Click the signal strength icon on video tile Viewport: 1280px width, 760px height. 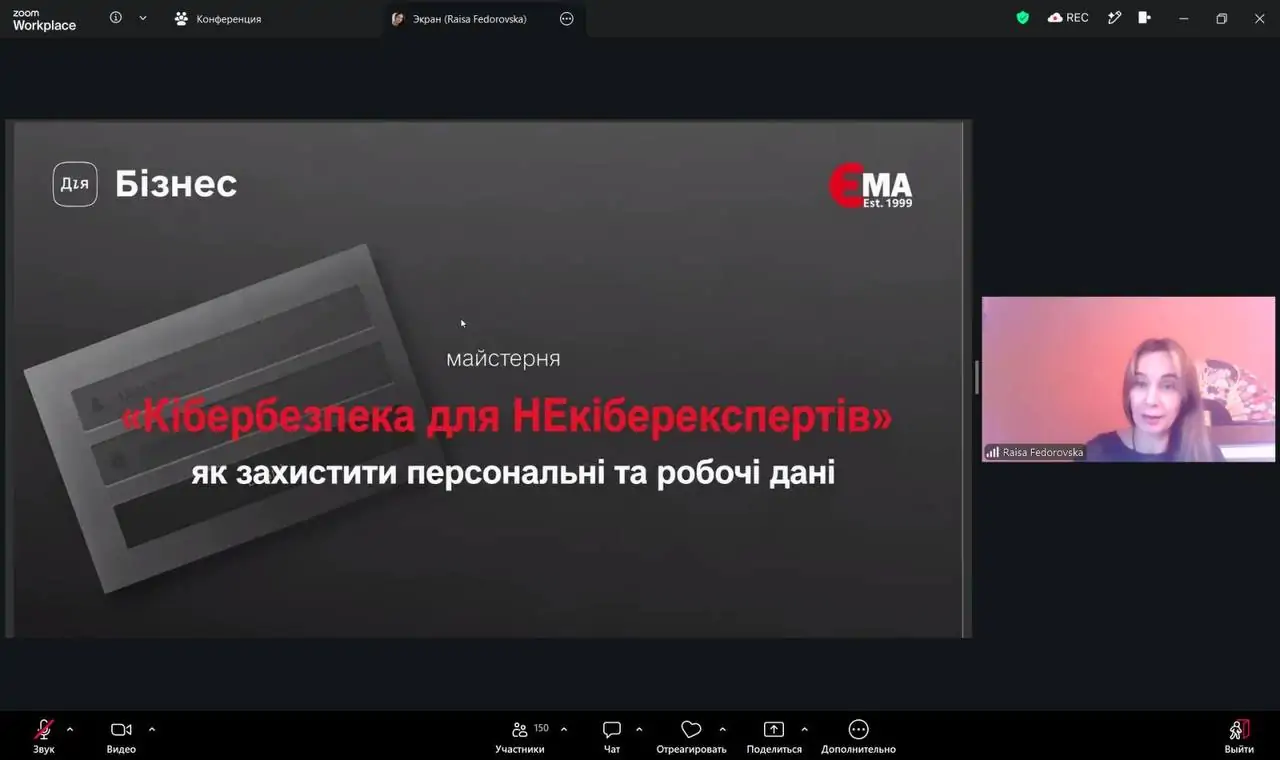(x=993, y=452)
